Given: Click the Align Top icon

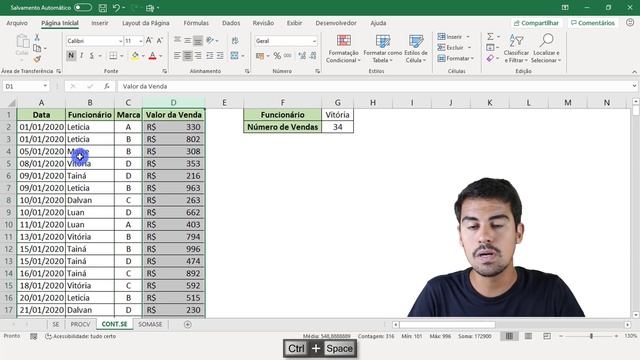Looking at the screenshot, I should click(x=177, y=40).
